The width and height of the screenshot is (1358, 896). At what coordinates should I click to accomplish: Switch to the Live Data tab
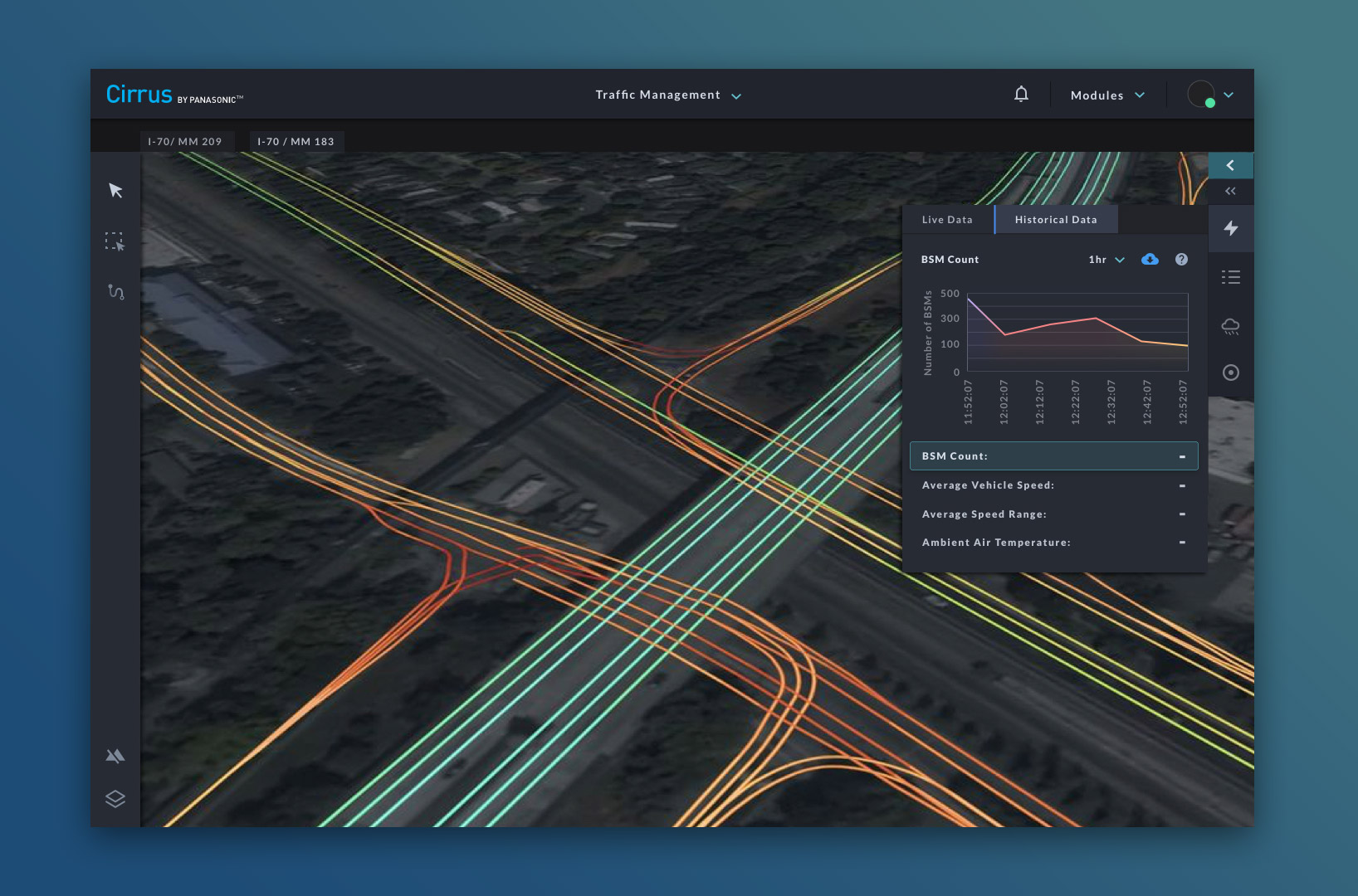(x=947, y=220)
